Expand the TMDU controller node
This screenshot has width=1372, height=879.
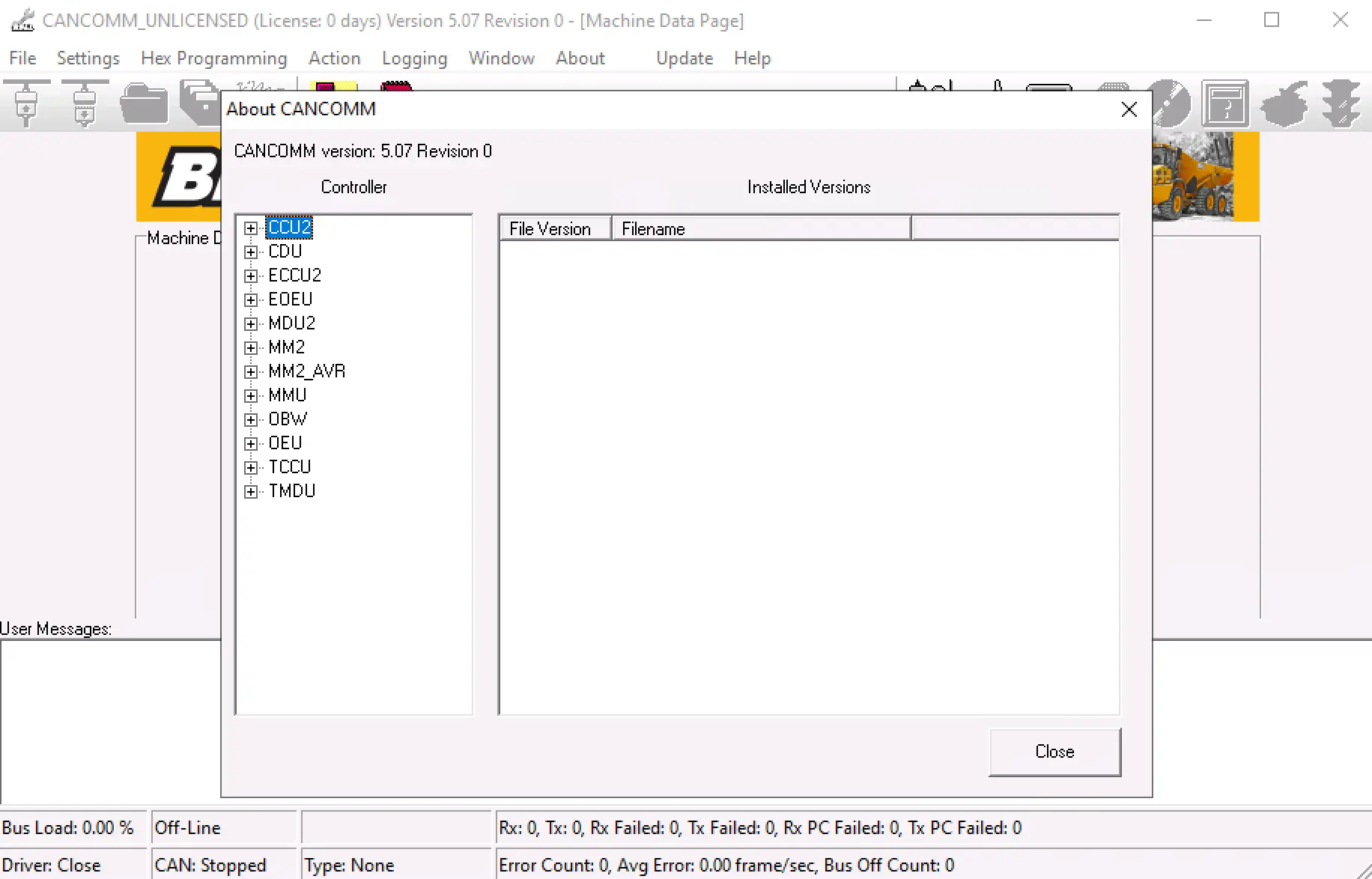[x=251, y=491]
